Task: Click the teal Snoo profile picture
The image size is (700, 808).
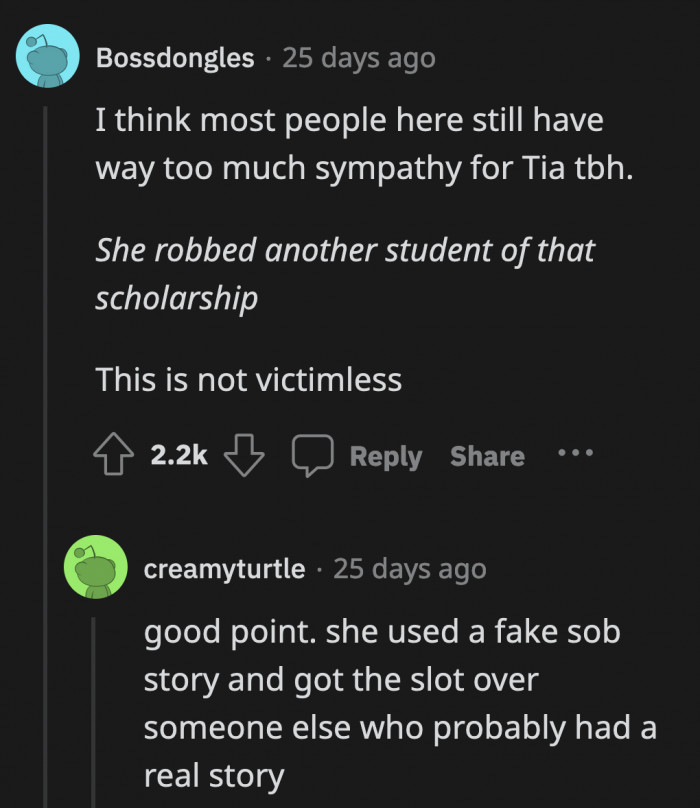Action: (x=45, y=56)
